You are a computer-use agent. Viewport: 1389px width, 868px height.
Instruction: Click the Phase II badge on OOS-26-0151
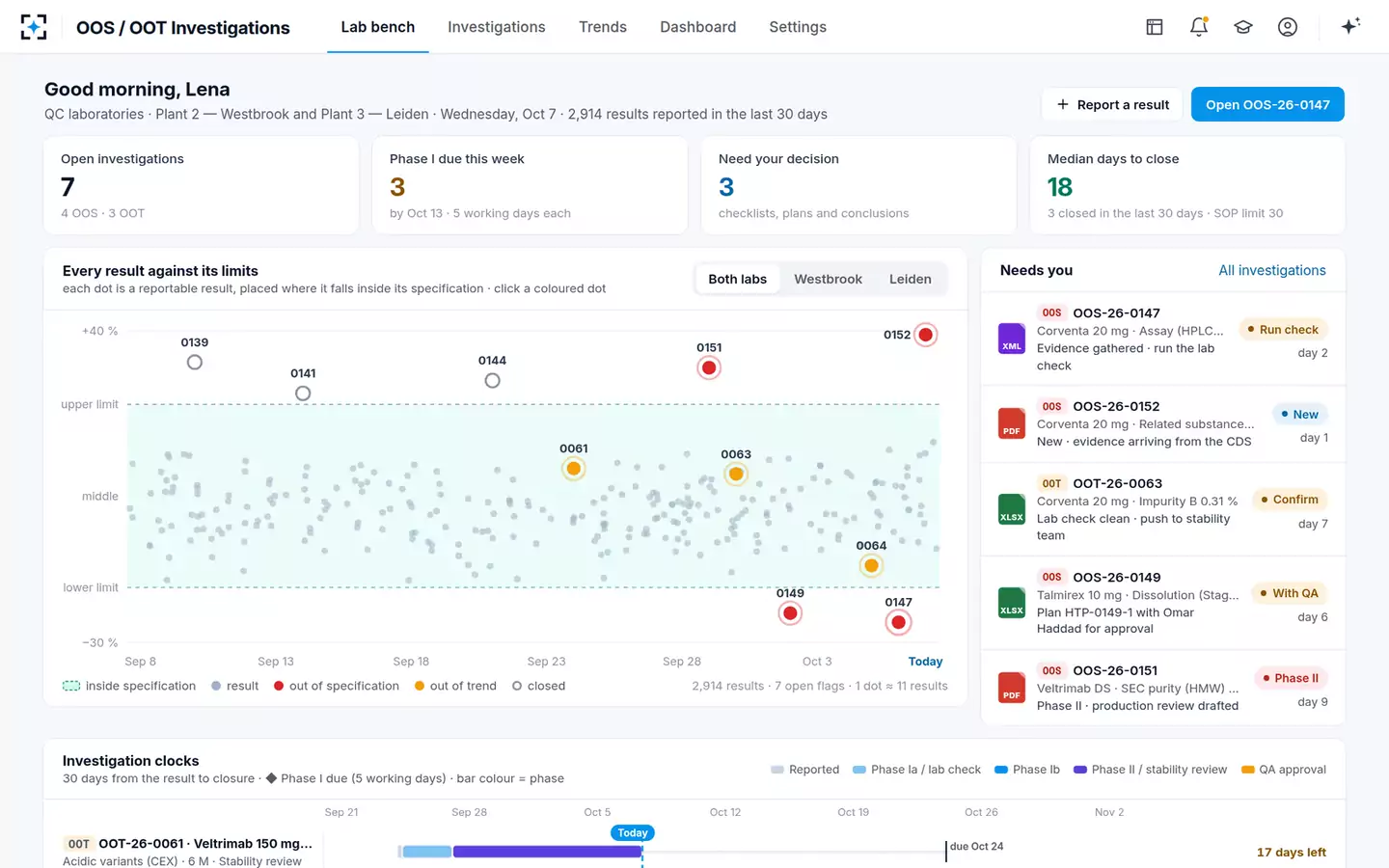tap(1291, 678)
